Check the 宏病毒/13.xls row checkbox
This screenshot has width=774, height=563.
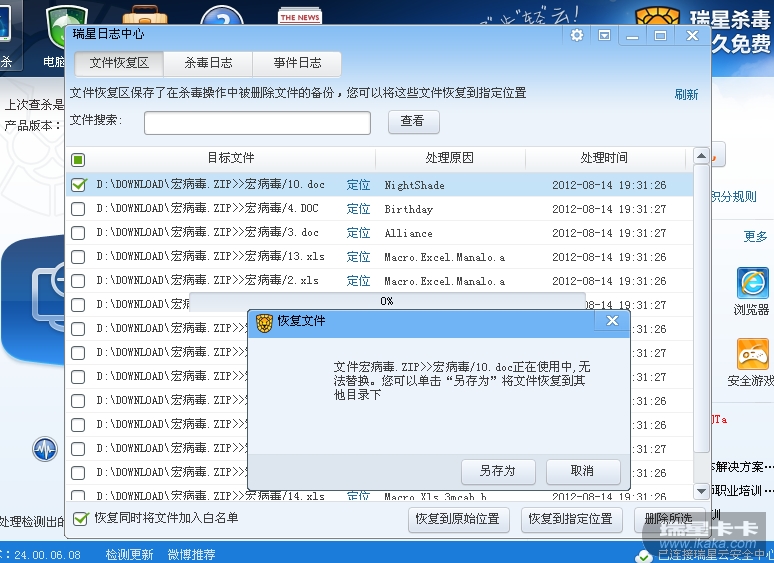pos(78,257)
